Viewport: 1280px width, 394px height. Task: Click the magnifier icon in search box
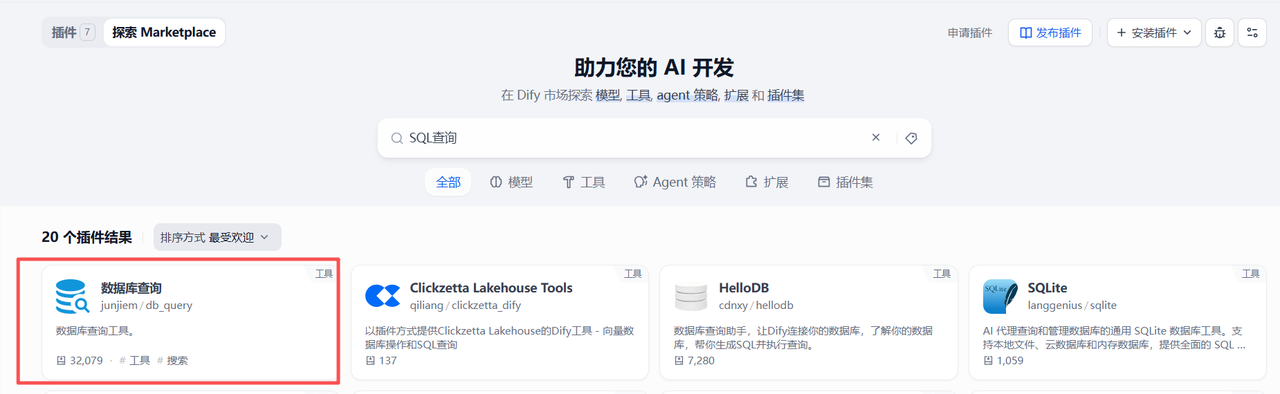[x=397, y=138]
